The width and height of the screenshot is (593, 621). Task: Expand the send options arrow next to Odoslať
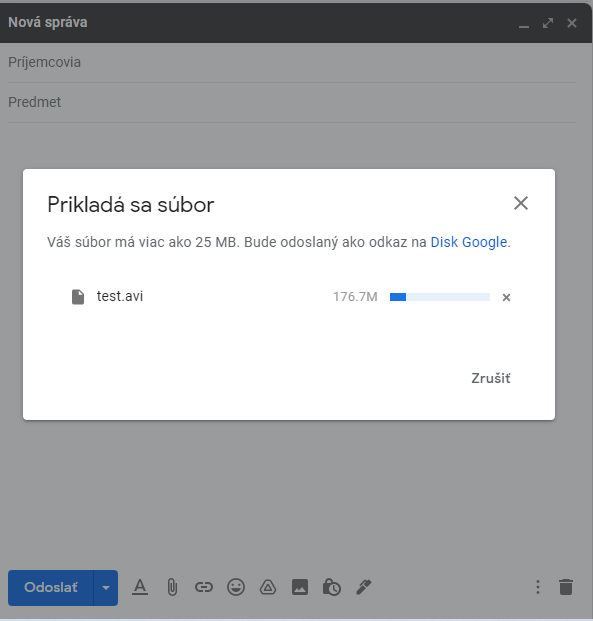pyautogui.click(x=106, y=588)
